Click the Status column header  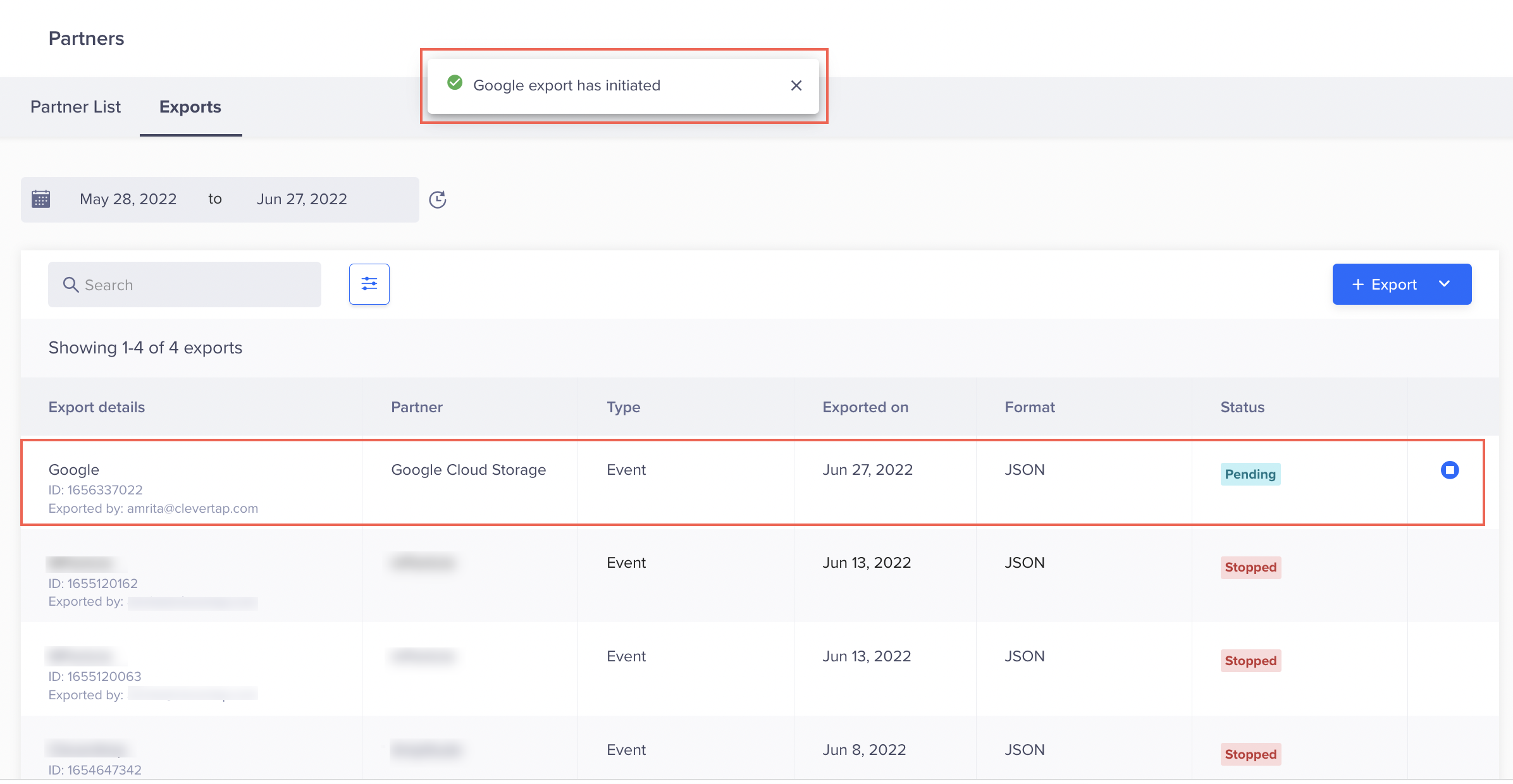point(1242,407)
